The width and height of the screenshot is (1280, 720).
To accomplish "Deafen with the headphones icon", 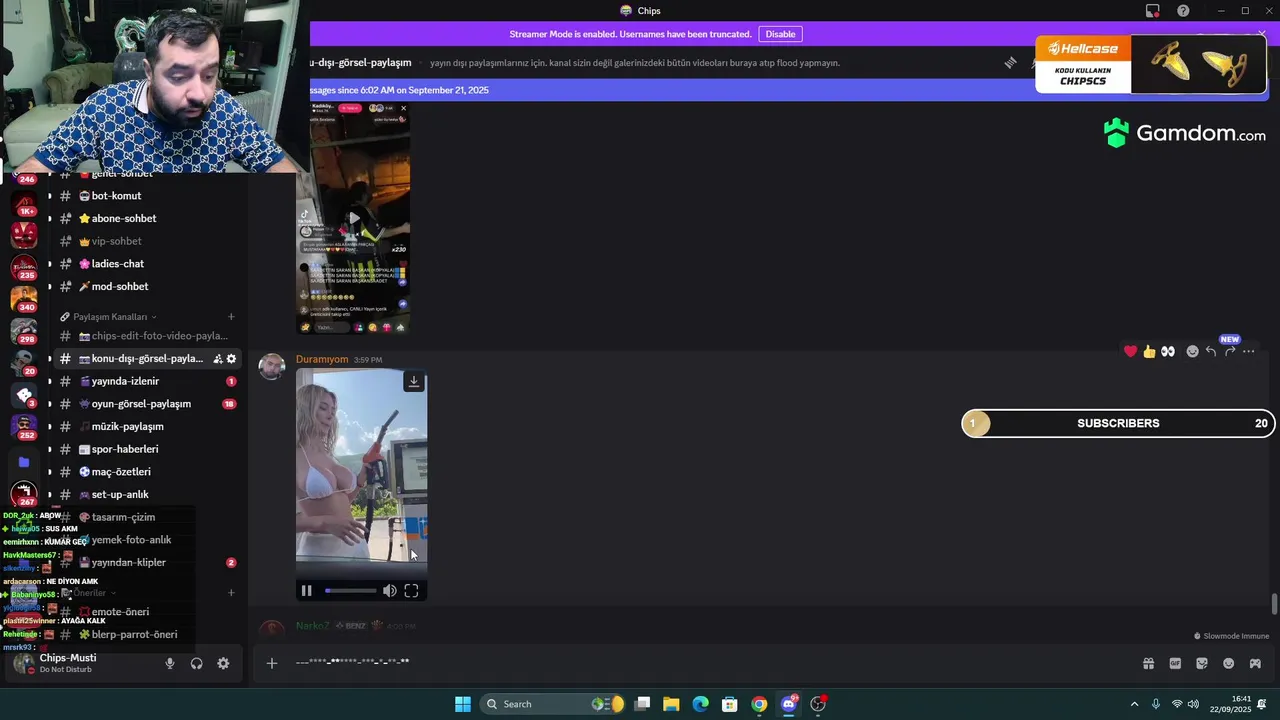I will point(196,663).
